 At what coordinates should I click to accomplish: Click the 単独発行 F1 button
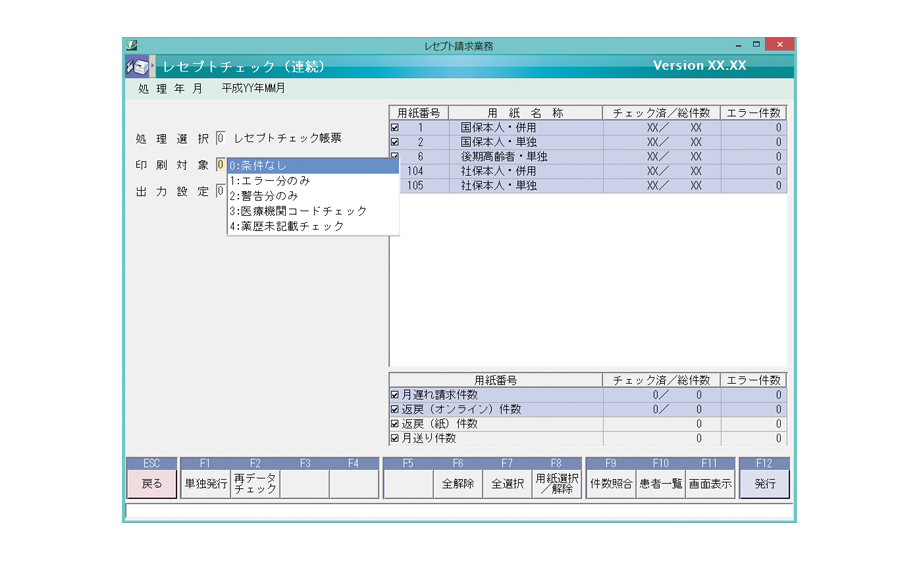(205, 484)
